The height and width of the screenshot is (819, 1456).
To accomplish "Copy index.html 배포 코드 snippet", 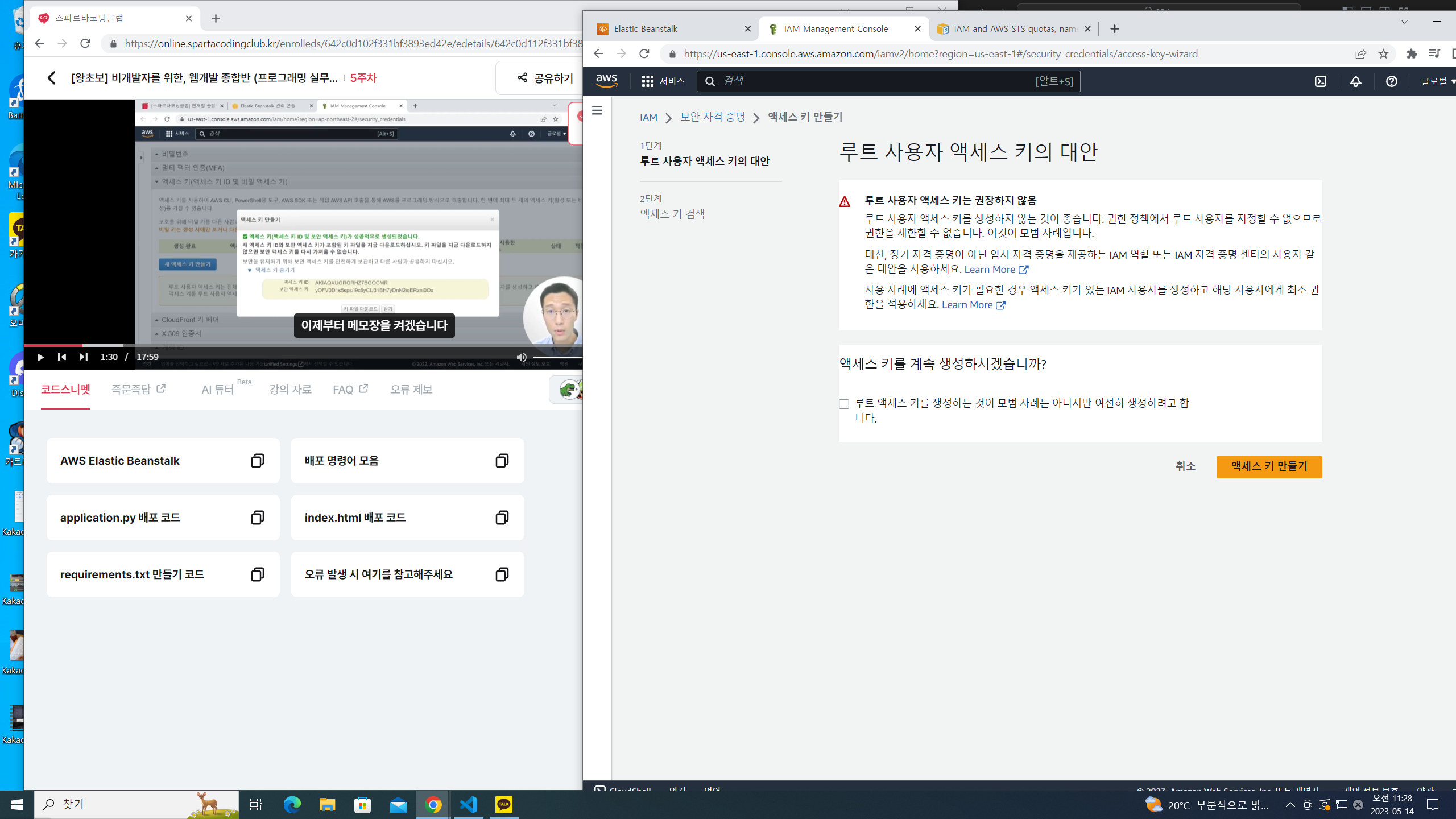I will click(x=502, y=518).
